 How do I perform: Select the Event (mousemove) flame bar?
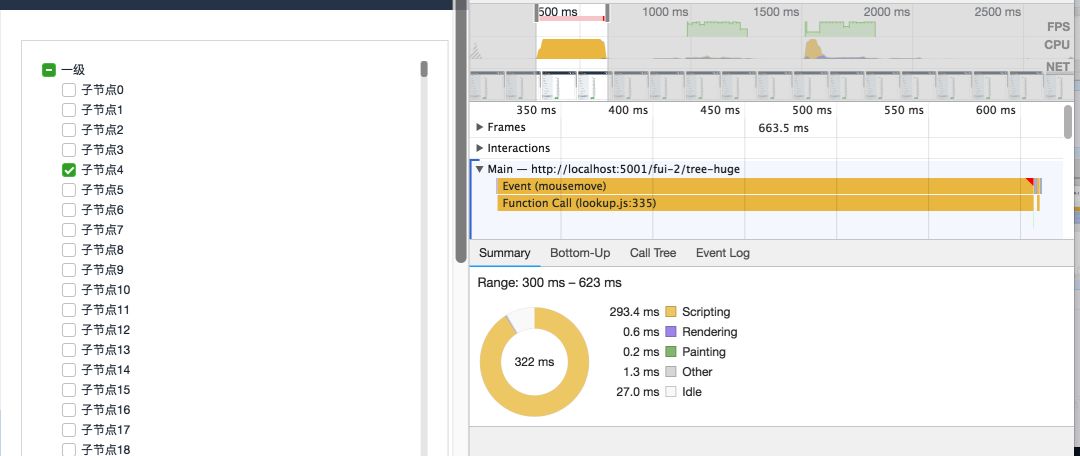click(x=760, y=186)
